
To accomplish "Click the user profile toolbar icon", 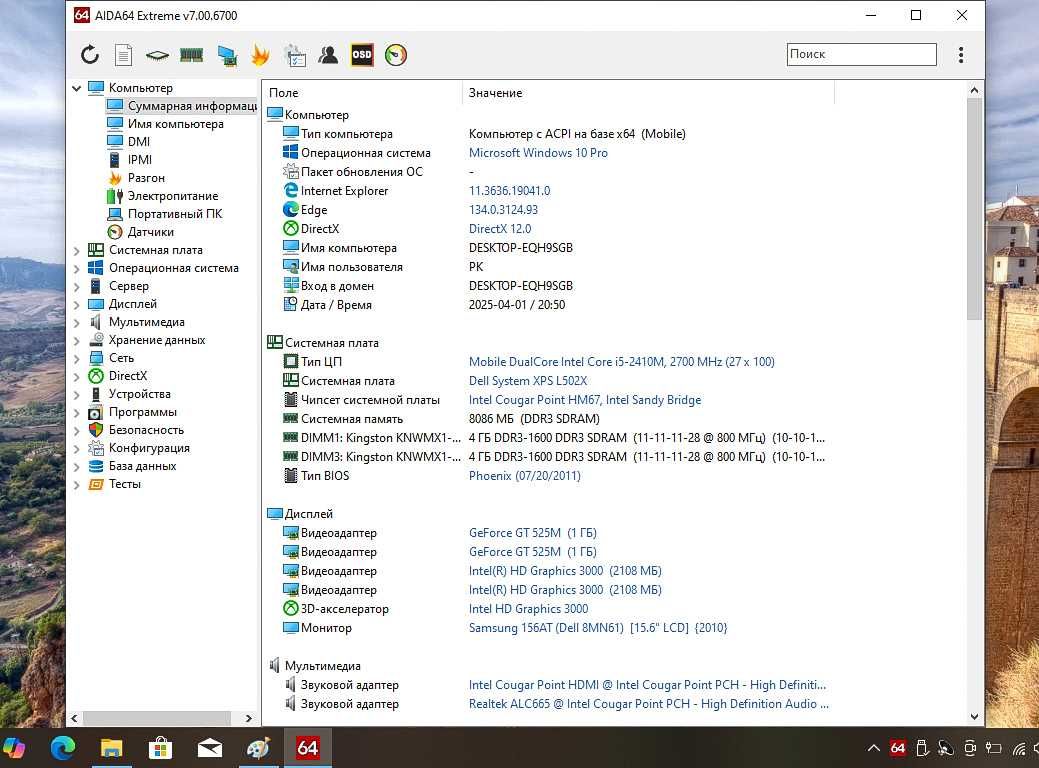I will (x=328, y=55).
